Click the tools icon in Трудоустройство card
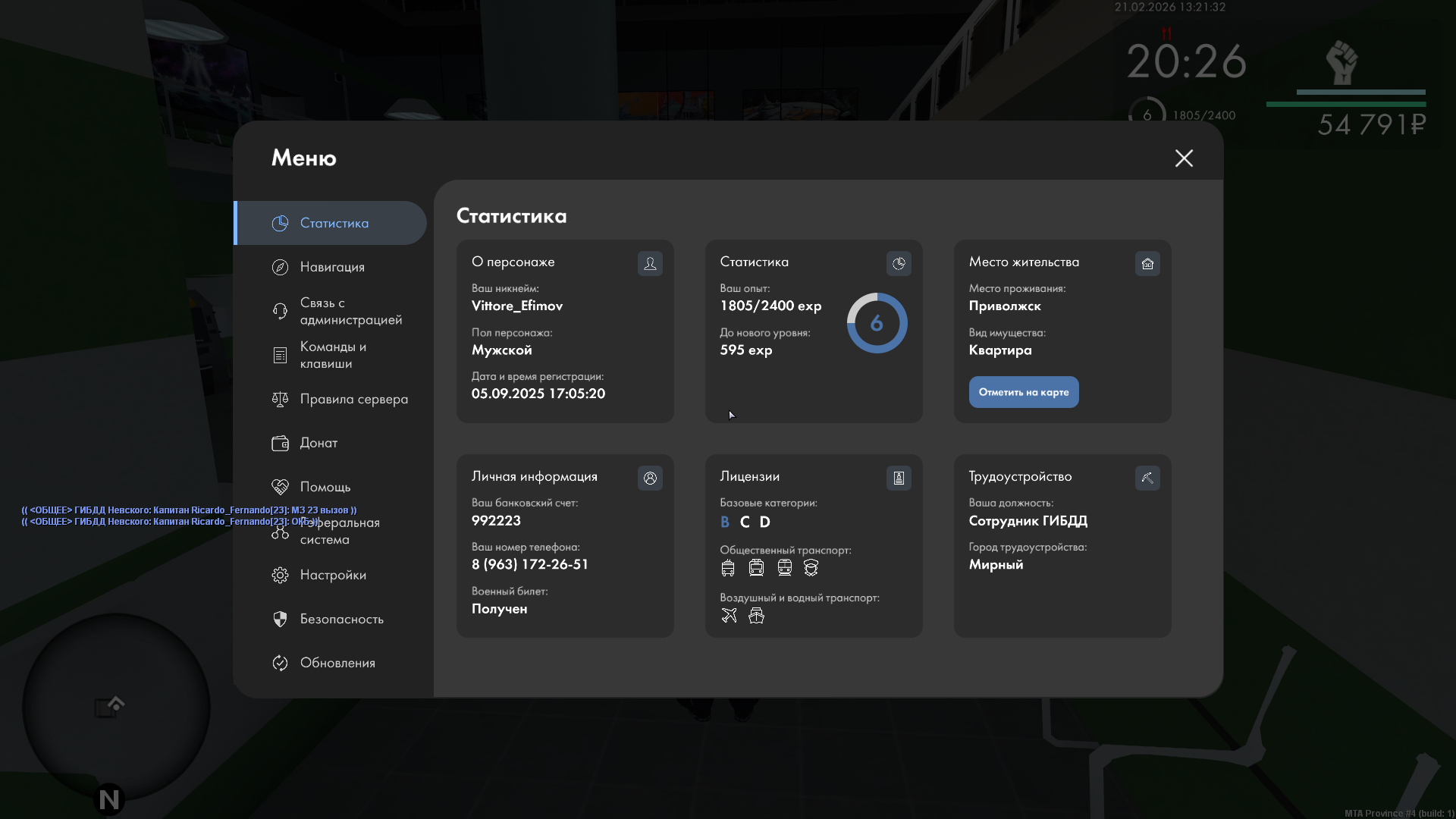 tap(1147, 478)
